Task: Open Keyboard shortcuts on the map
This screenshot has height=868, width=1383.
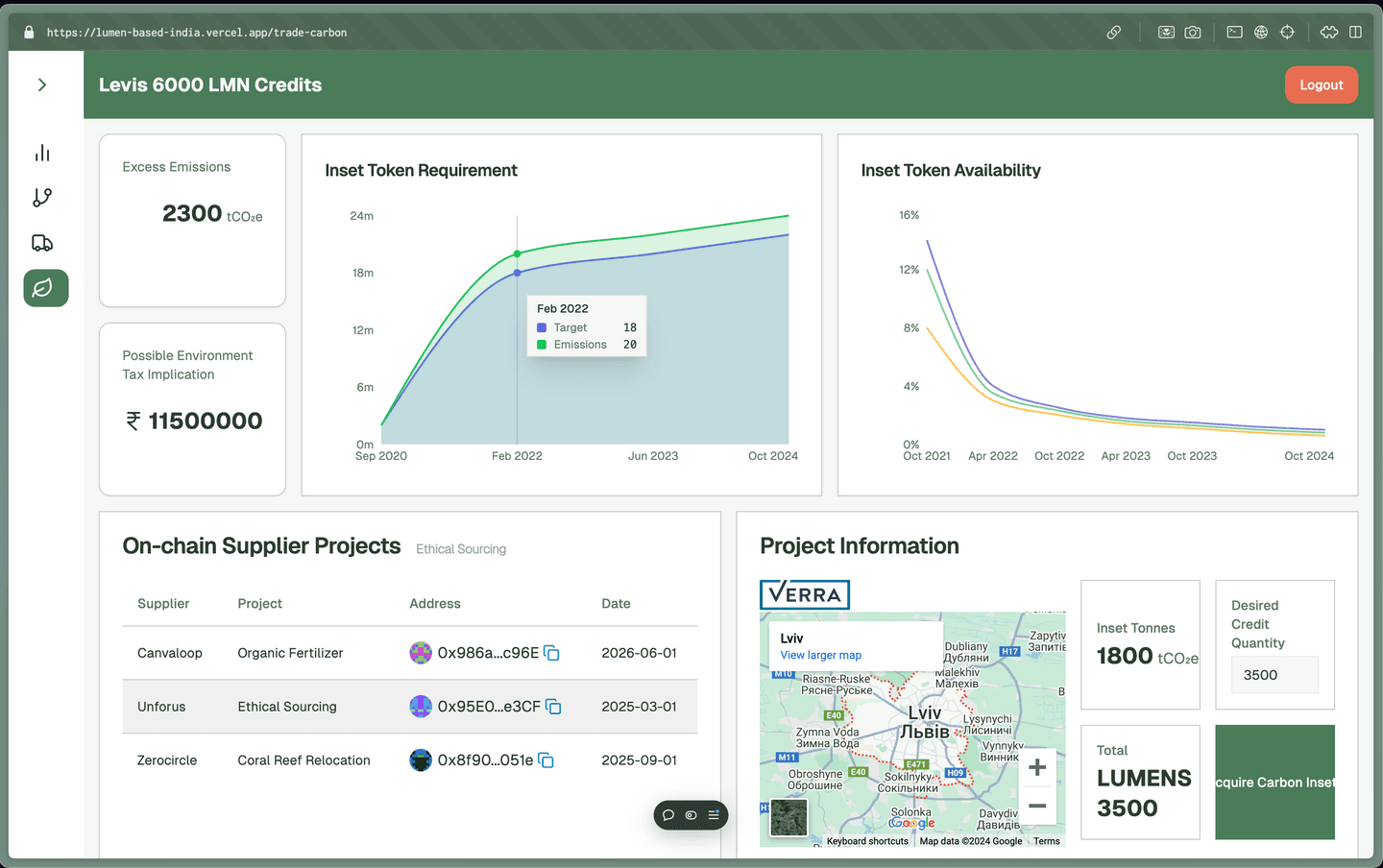Action: point(867,841)
